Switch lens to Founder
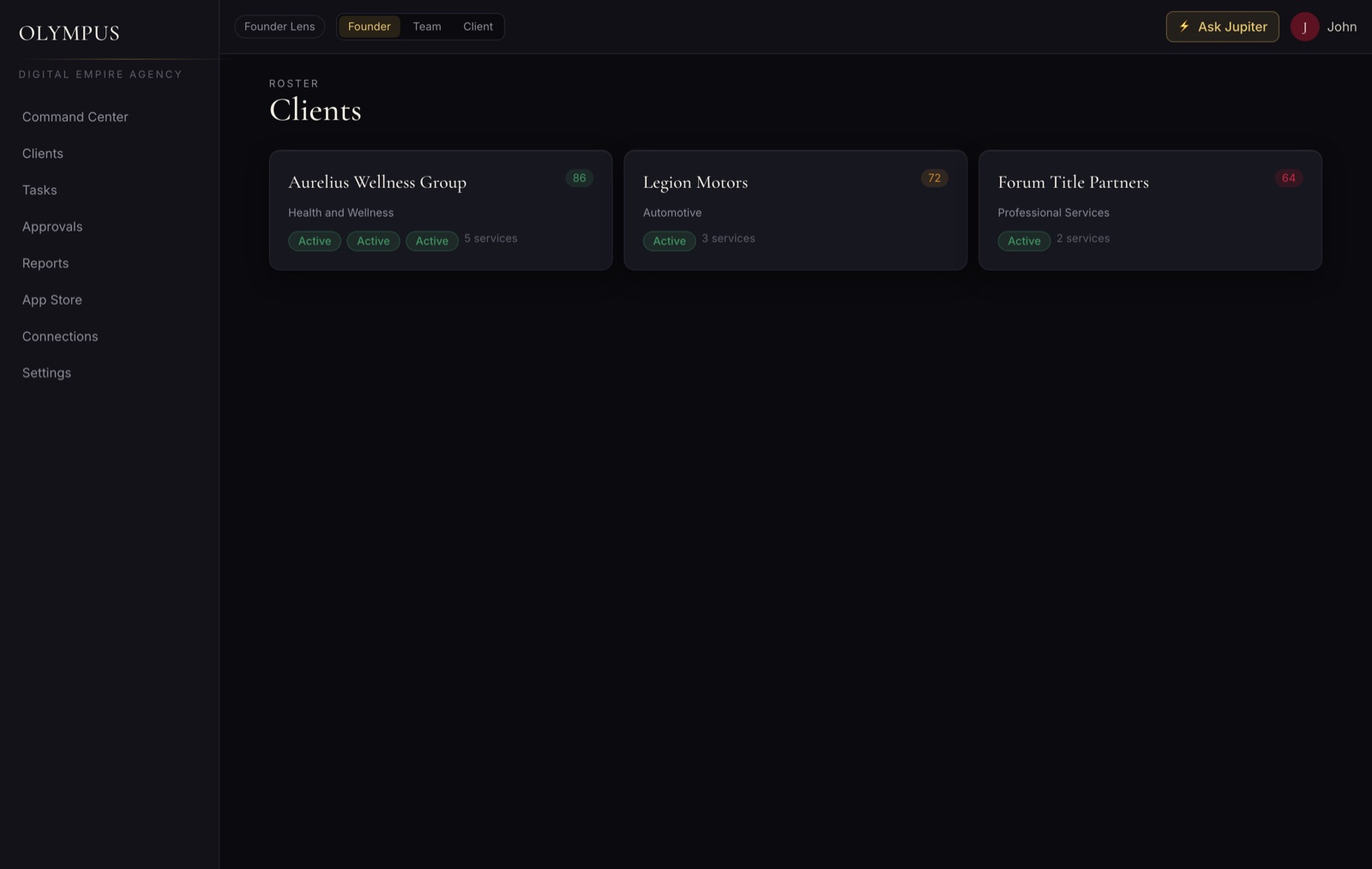 coord(370,27)
